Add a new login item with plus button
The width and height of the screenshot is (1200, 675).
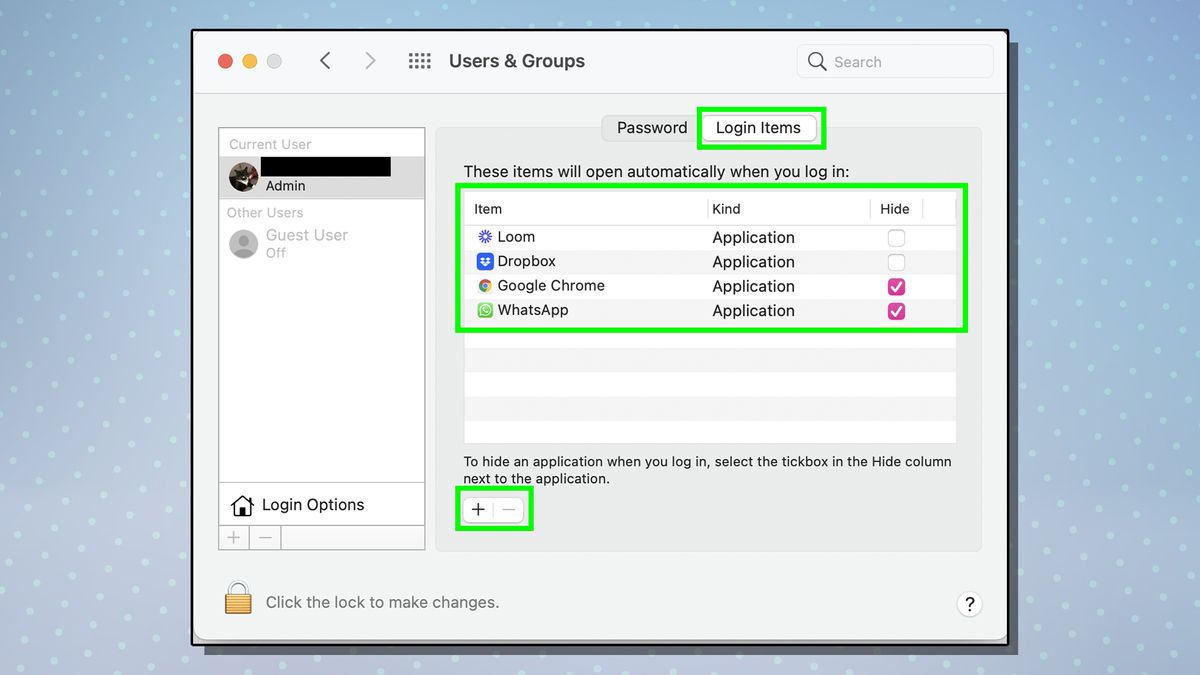pos(478,509)
